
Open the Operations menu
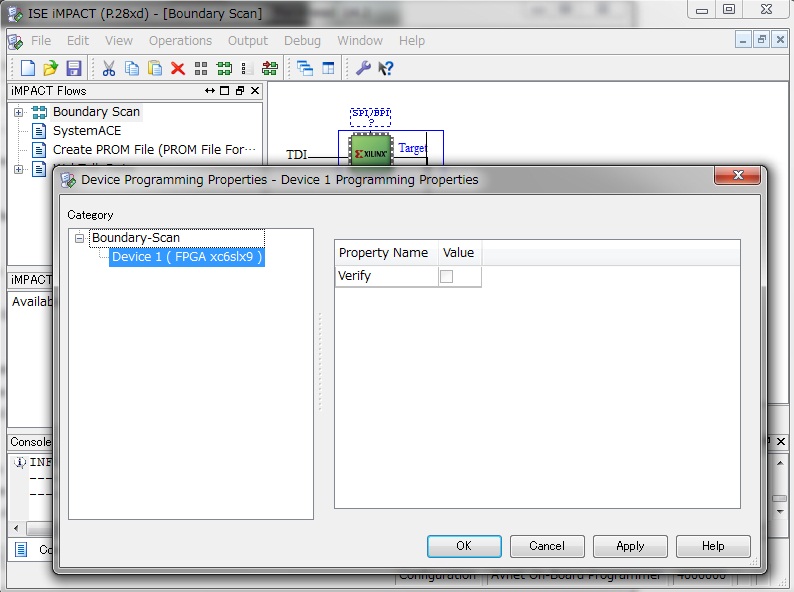[180, 41]
